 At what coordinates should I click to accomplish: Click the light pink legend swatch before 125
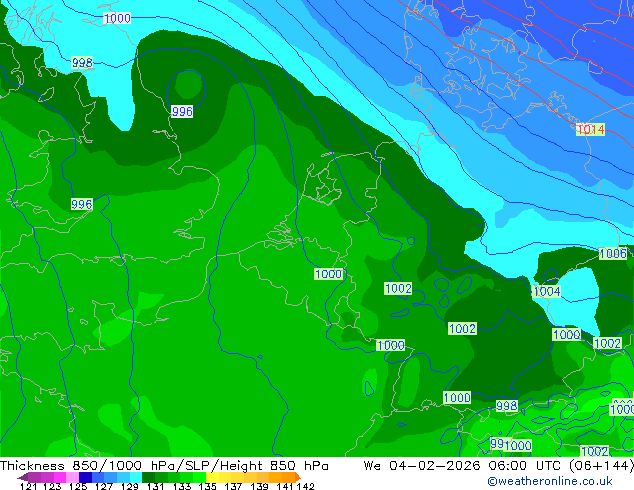click(73, 477)
